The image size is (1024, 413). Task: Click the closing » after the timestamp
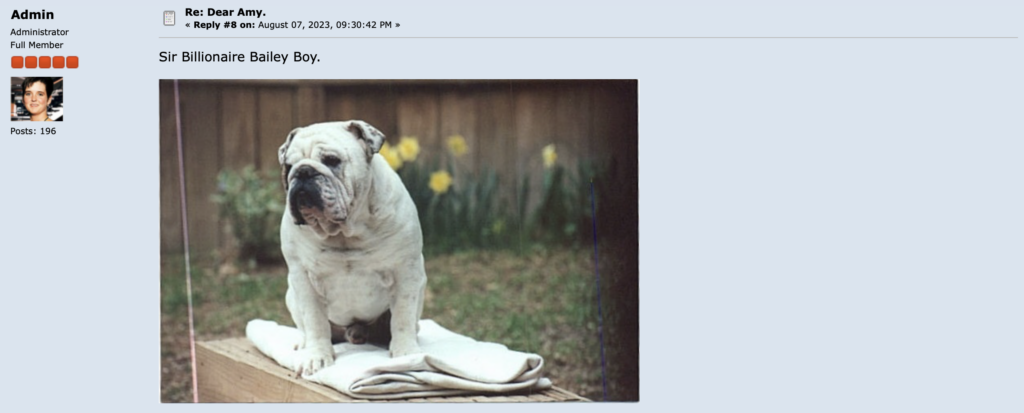tap(398, 25)
